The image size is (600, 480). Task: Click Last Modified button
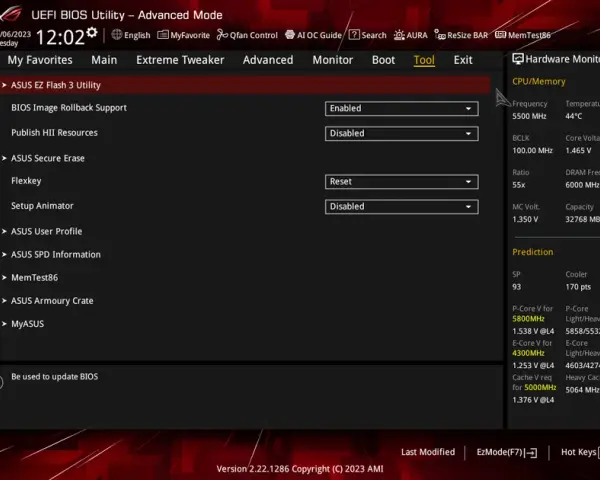click(x=428, y=452)
